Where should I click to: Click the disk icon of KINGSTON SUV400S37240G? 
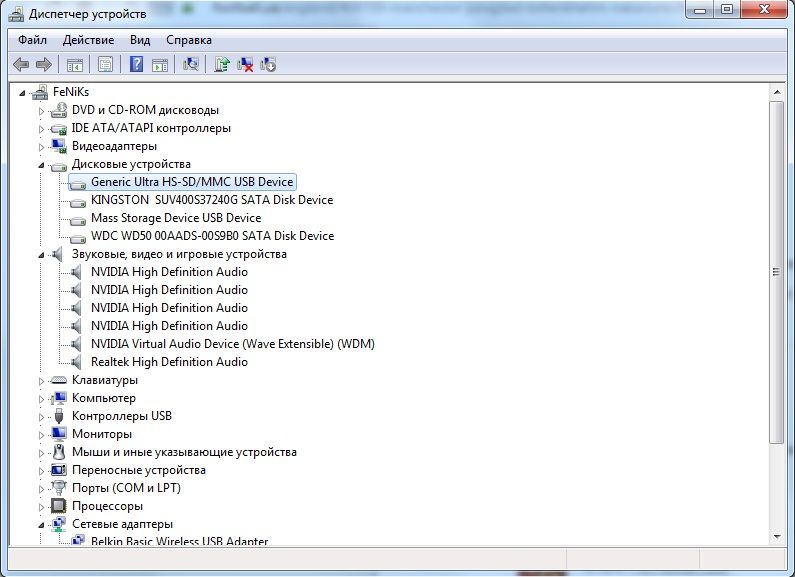pos(78,201)
